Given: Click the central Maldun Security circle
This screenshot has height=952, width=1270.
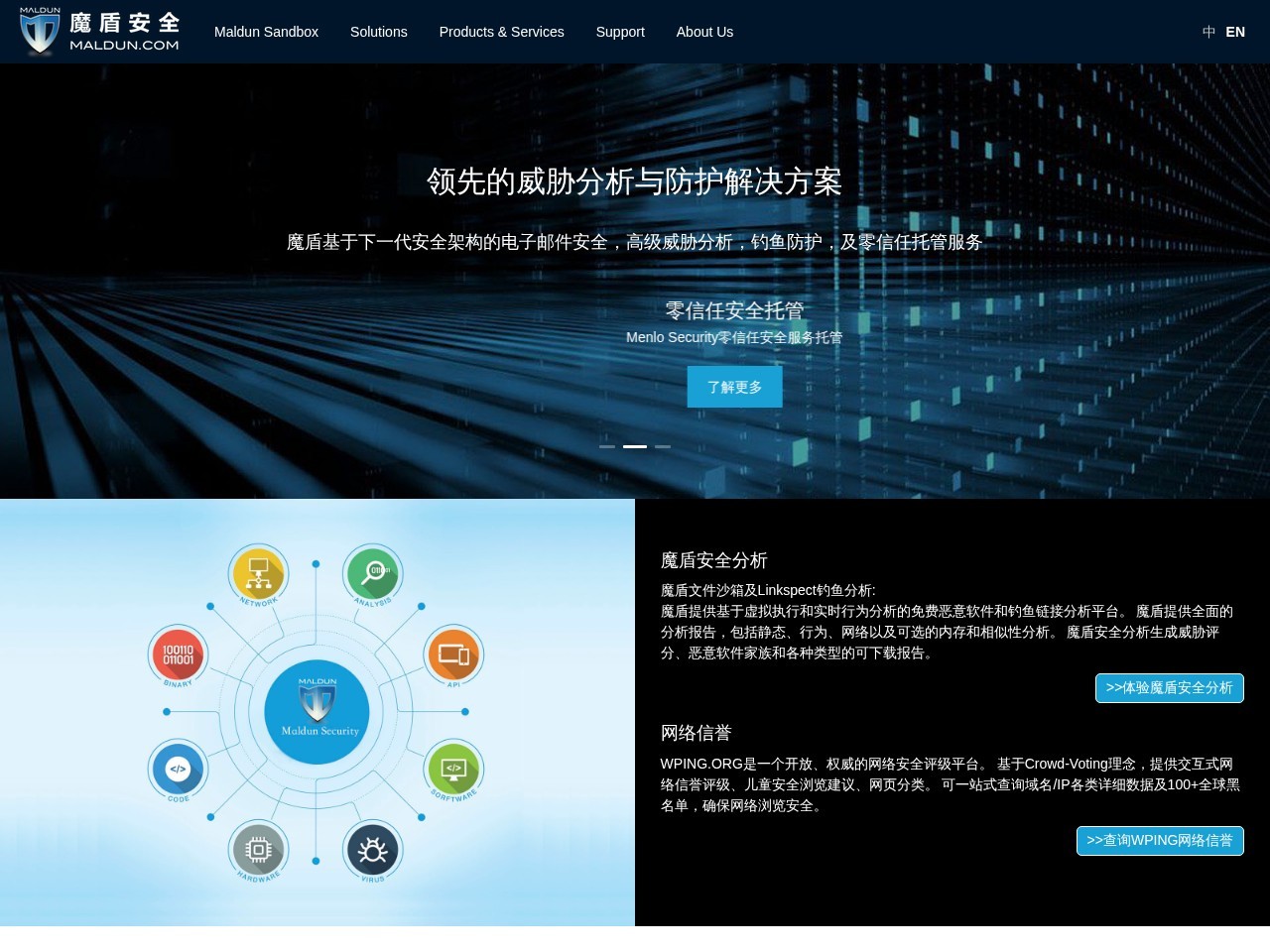Looking at the screenshot, I should click(317, 711).
